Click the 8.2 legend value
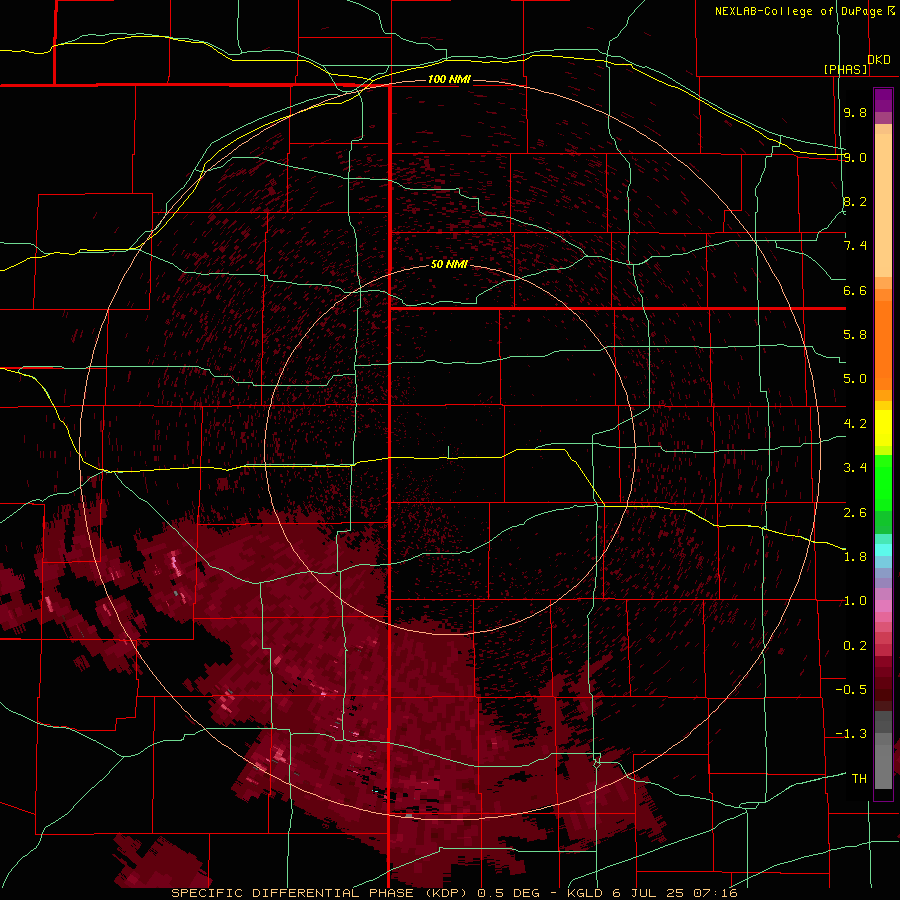Viewport: 900px width, 900px height. tap(855, 201)
